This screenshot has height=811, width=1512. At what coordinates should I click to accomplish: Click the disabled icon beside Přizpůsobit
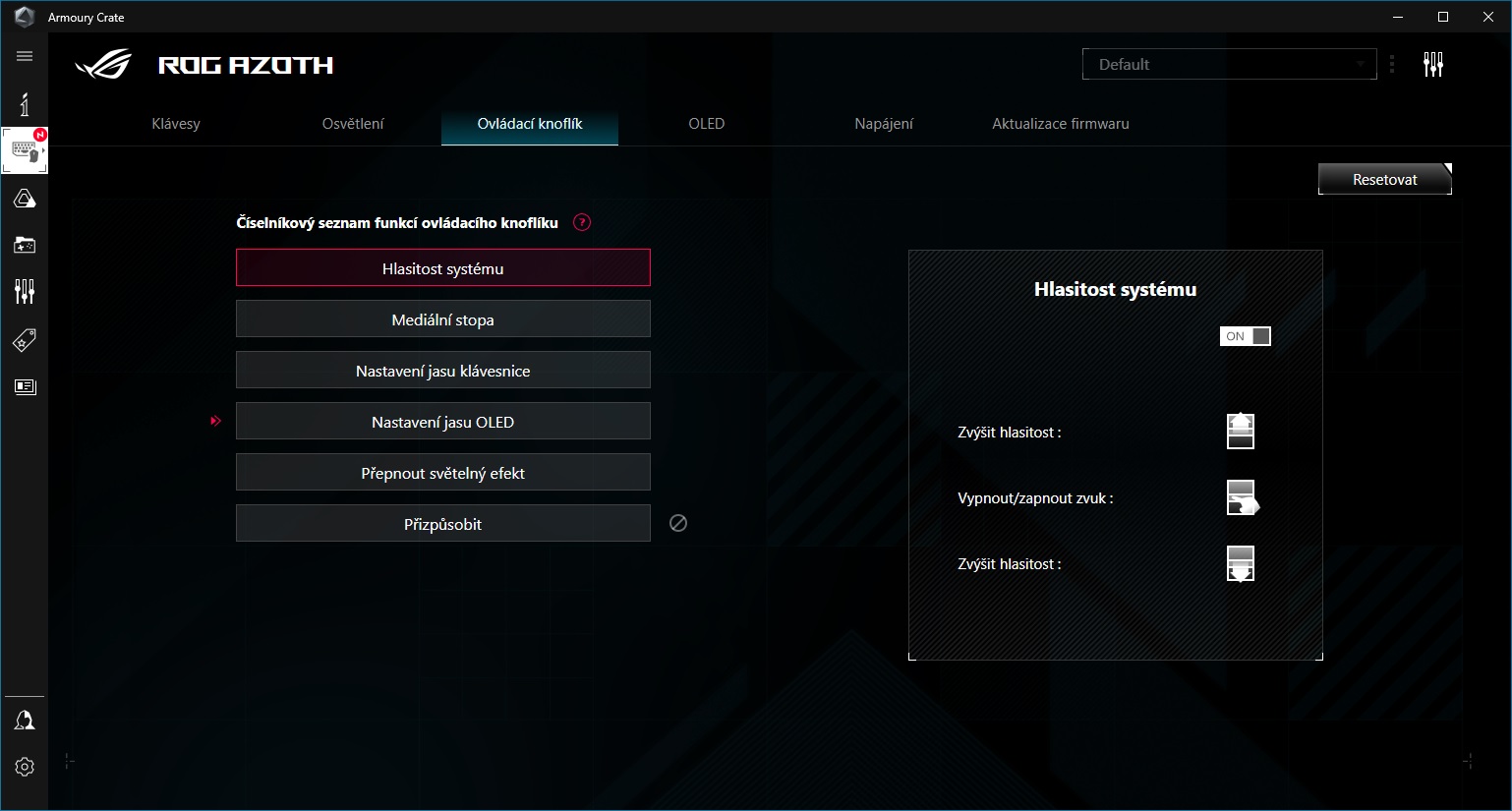(x=678, y=523)
